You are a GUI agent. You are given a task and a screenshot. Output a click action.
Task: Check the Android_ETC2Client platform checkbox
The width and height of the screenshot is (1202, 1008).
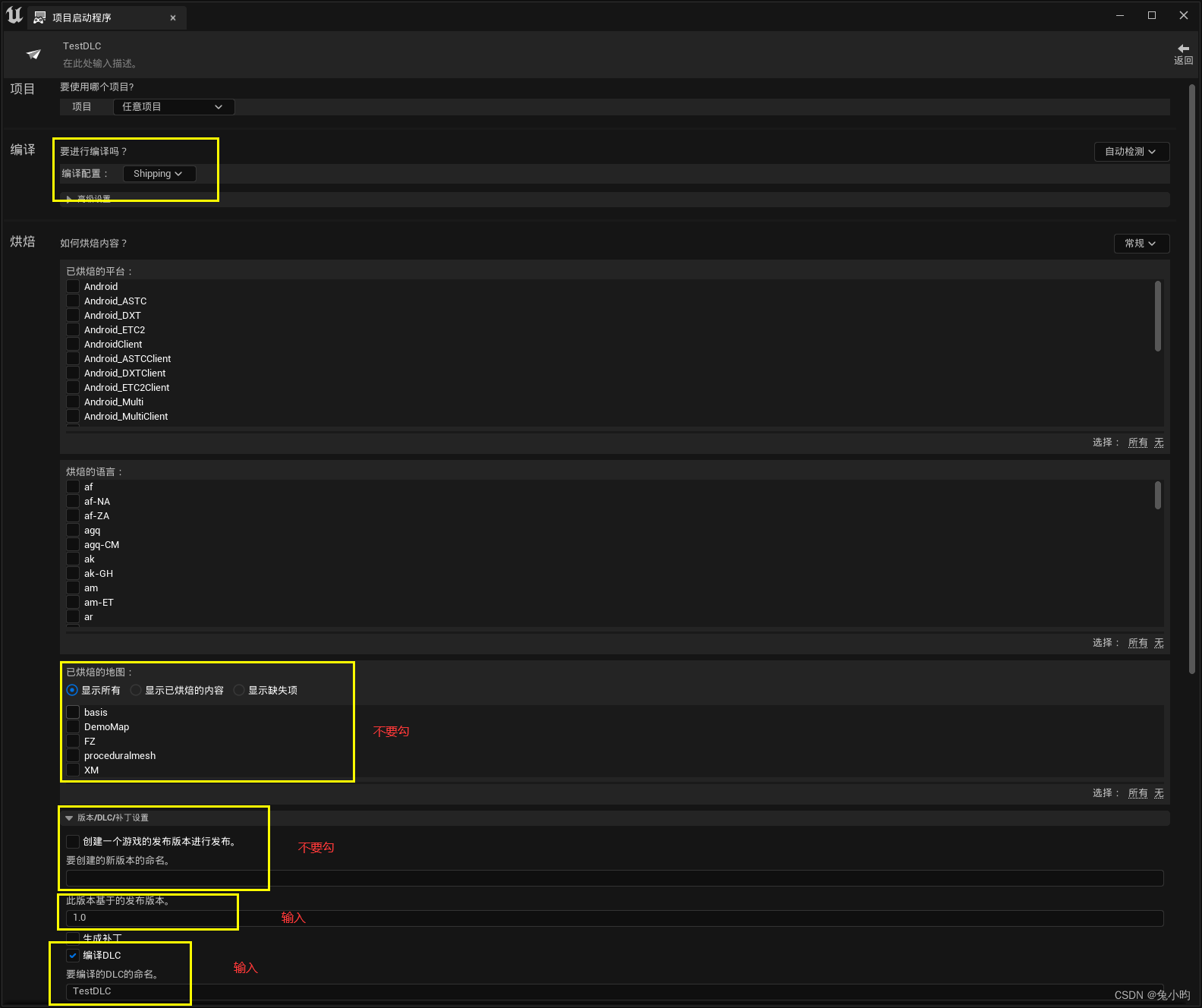(x=73, y=387)
